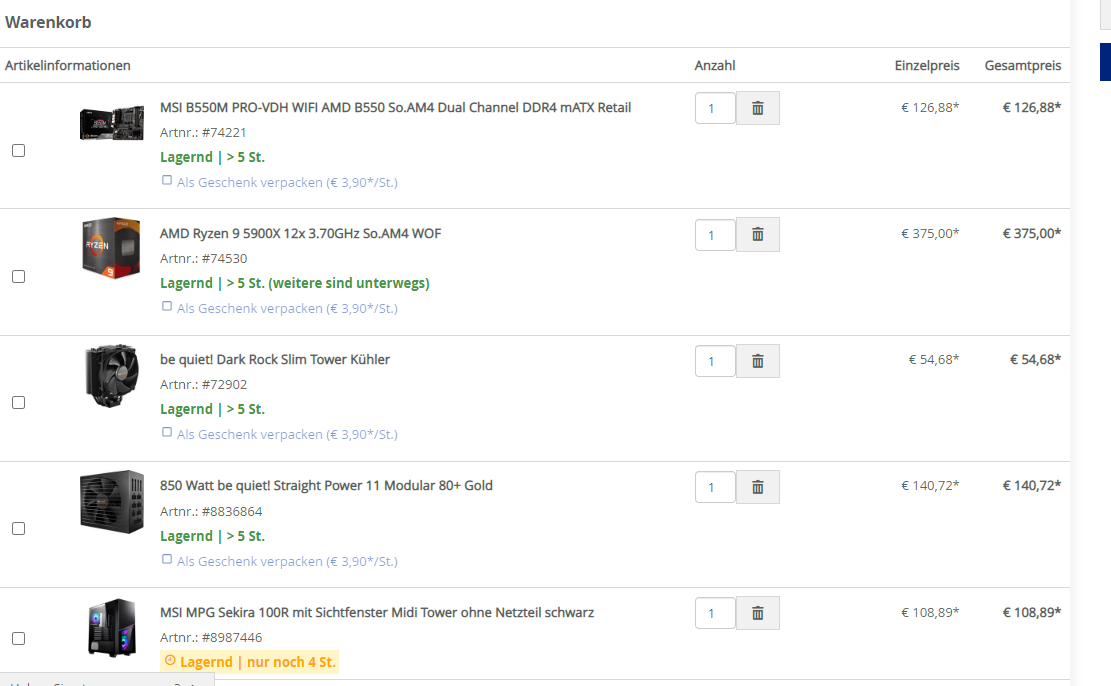Open AMD Ryzen 9 5900X product page
Screen dimensions: 1111x686
point(300,234)
